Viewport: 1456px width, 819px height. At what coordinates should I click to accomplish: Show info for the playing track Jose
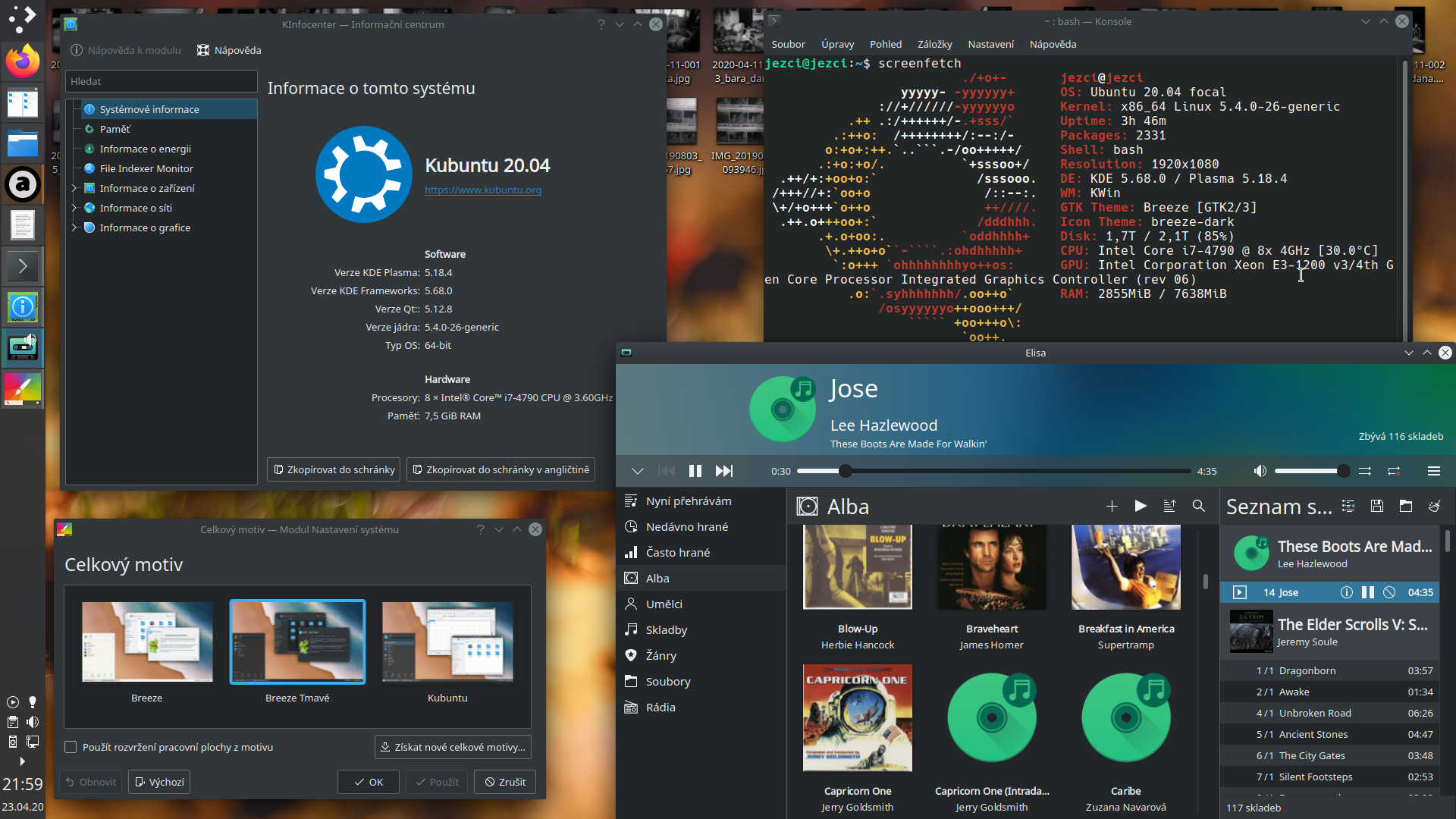1346,592
